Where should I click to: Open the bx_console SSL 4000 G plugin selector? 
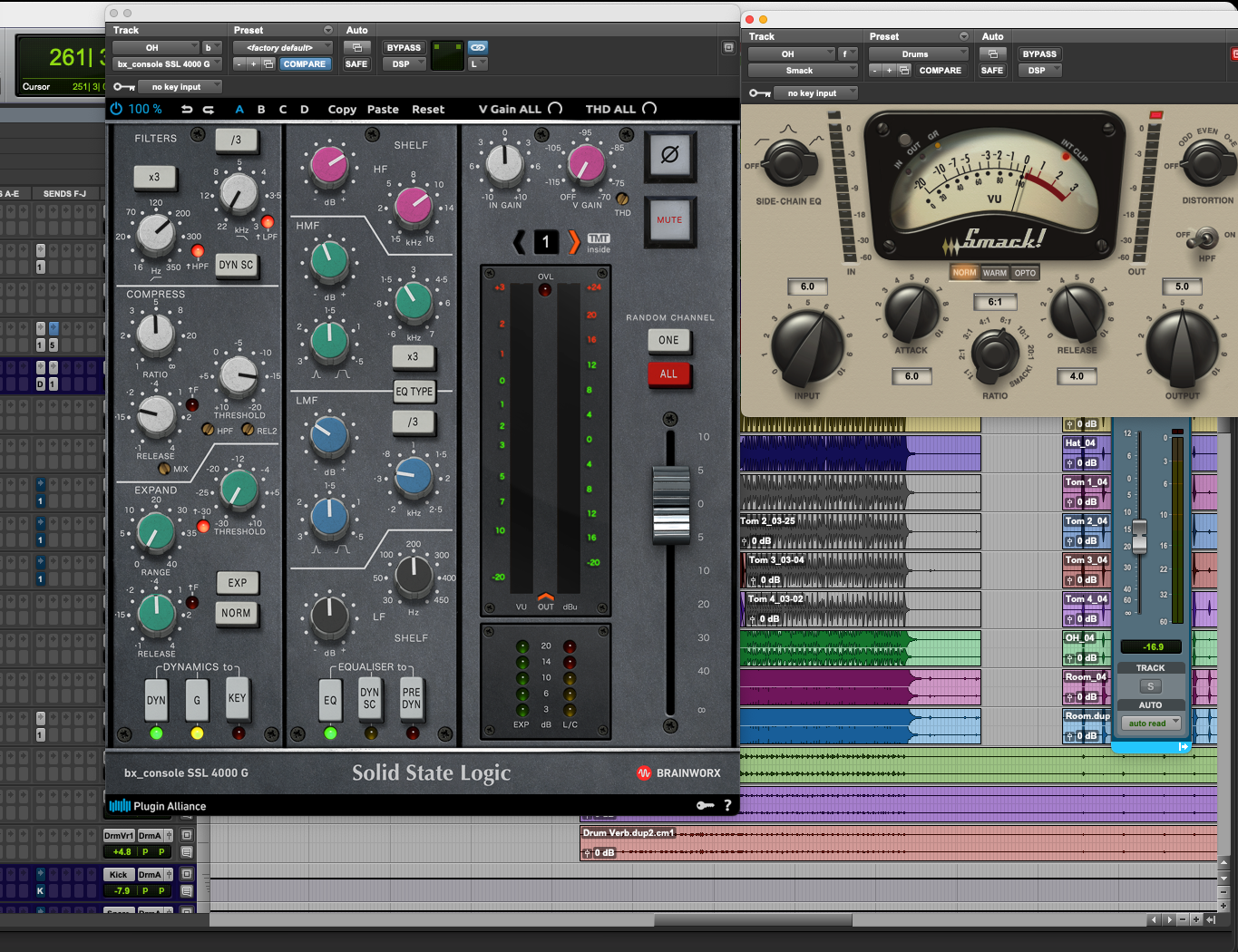(168, 64)
